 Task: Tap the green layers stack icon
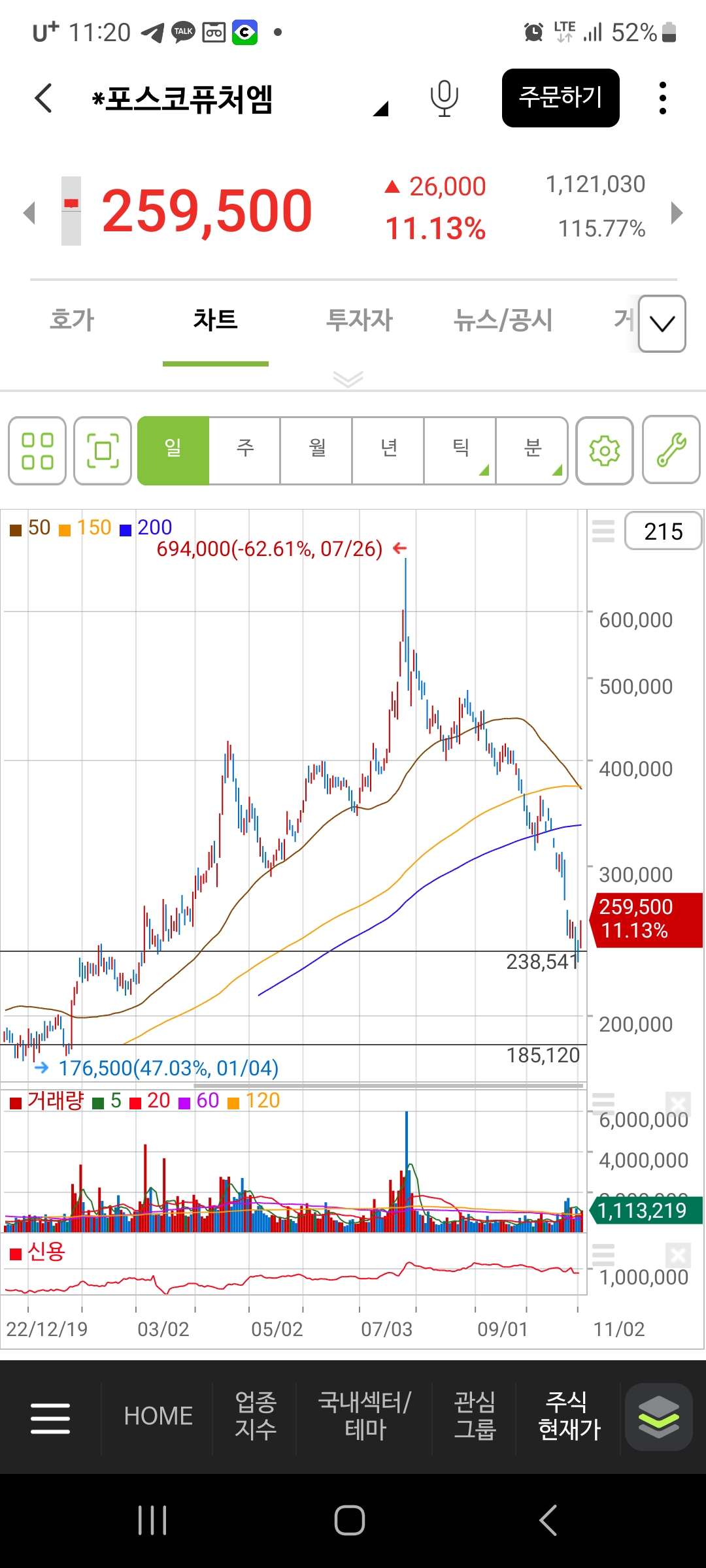(658, 1417)
